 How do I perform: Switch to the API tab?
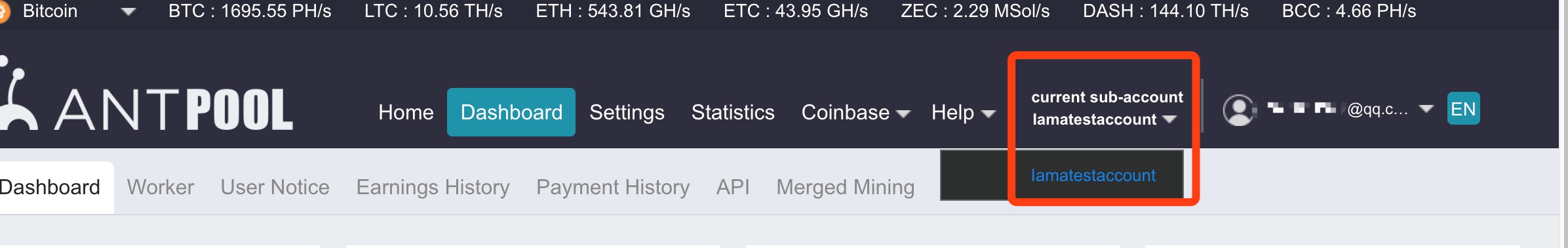point(733,188)
